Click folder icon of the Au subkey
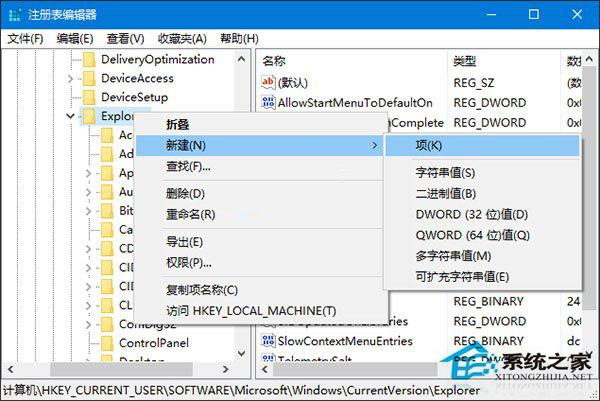The image size is (600, 401). pyautogui.click(x=107, y=192)
